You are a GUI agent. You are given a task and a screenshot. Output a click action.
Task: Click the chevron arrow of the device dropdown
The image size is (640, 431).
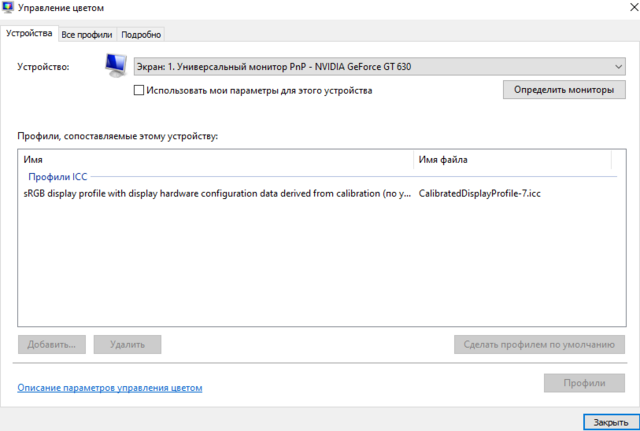click(617, 67)
